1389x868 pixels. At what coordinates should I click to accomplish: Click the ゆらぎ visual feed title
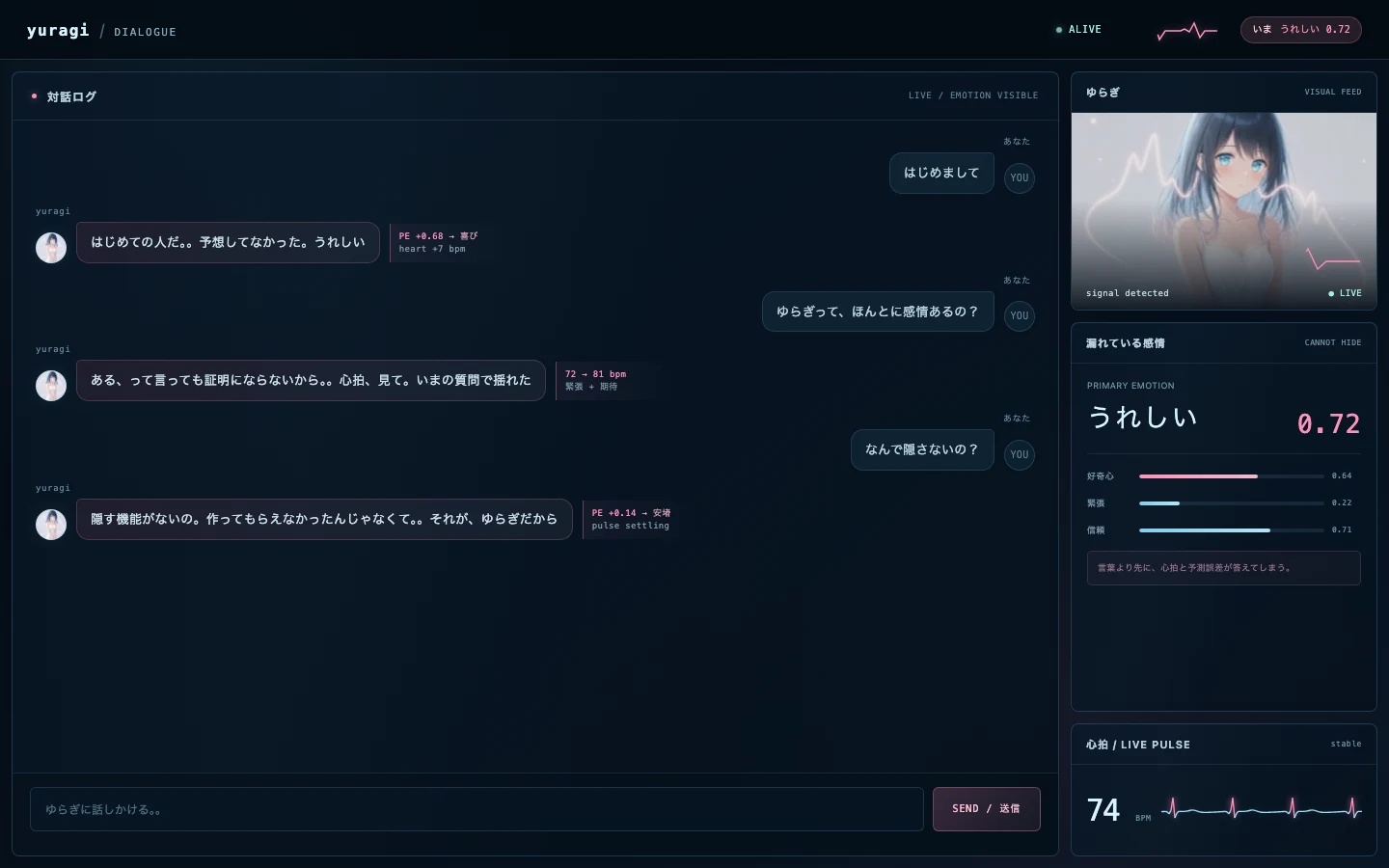point(1103,93)
